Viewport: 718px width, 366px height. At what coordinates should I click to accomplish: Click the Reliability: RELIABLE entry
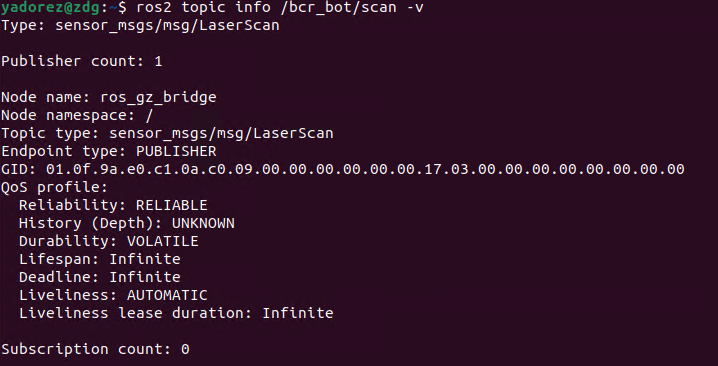coord(113,205)
